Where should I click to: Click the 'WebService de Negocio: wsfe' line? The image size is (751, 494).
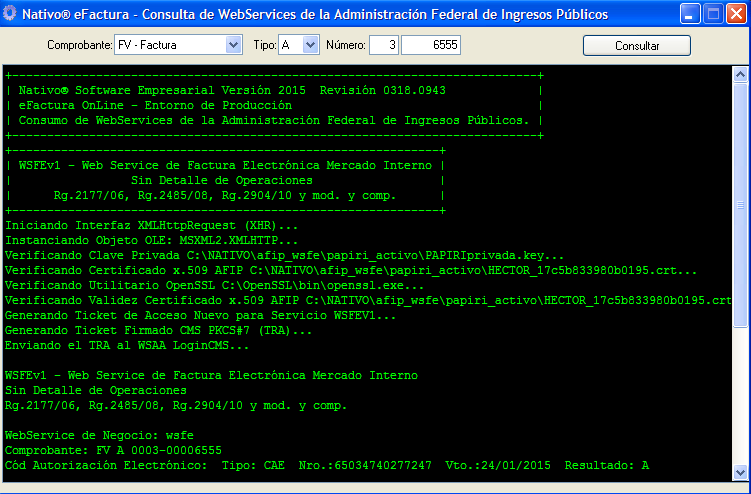[x=99, y=436]
